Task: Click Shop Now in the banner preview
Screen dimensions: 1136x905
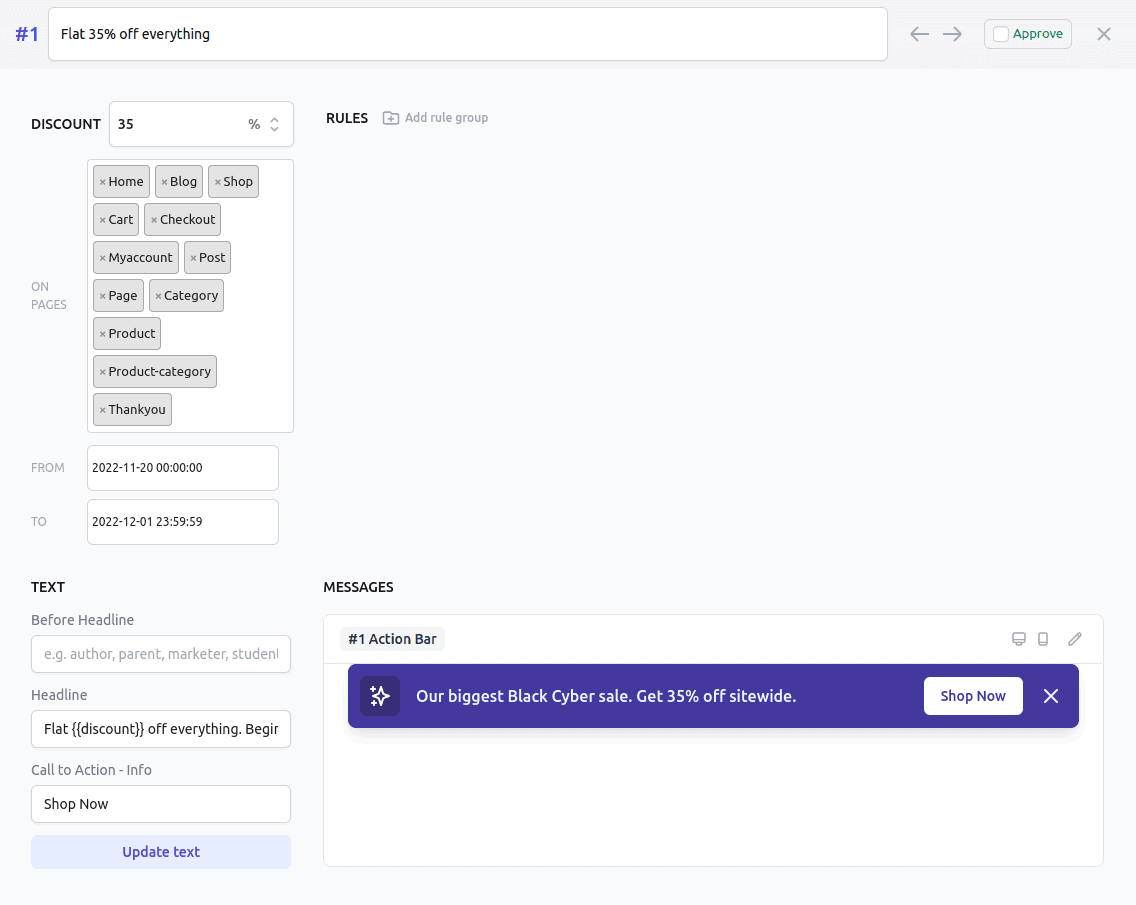Action: coord(973,696)
